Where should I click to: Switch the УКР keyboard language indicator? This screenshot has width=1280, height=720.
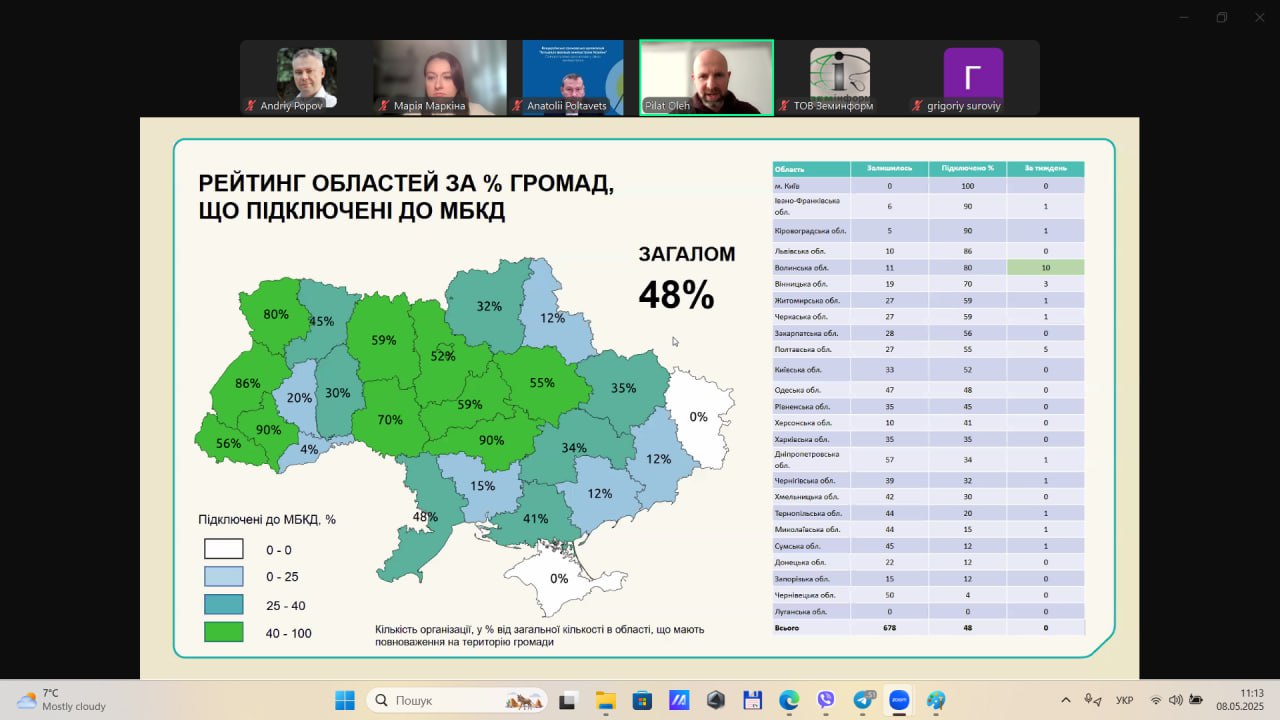(x=1124, y=700)
